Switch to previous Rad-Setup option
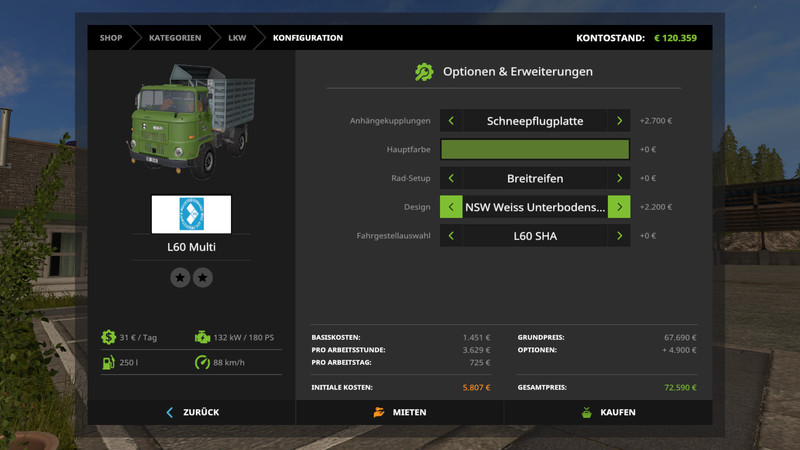800x450 pixels. click(451, 179)
